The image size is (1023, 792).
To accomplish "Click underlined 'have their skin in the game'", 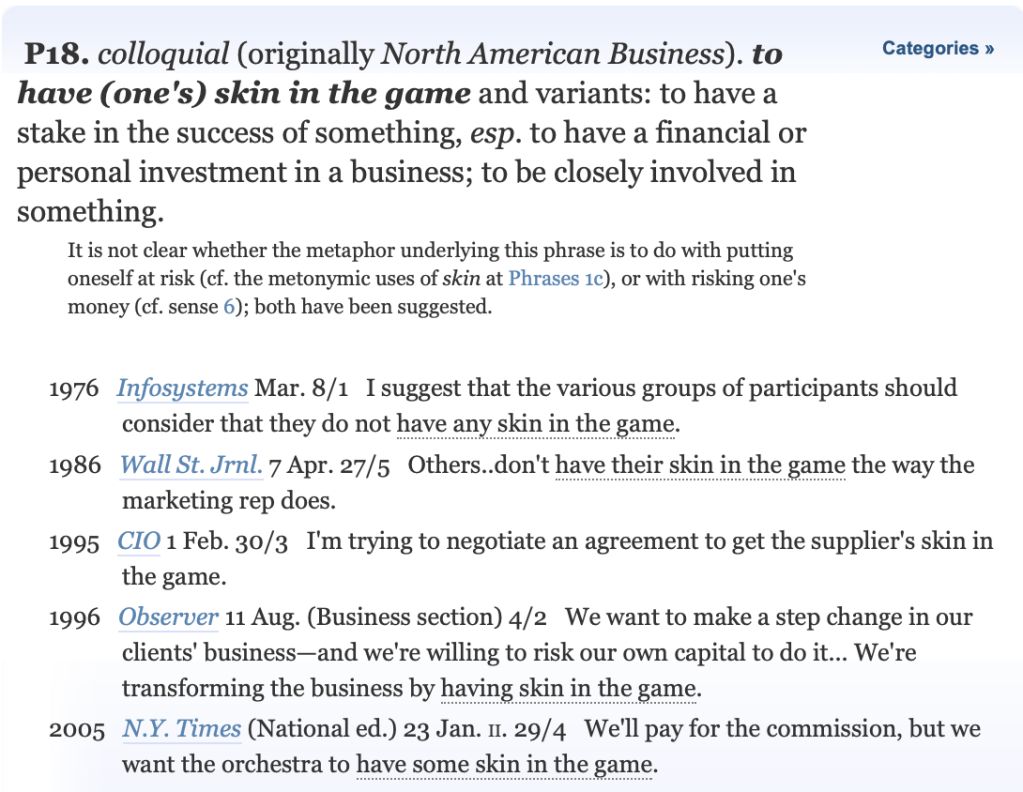I will click(x=700, y=465).
